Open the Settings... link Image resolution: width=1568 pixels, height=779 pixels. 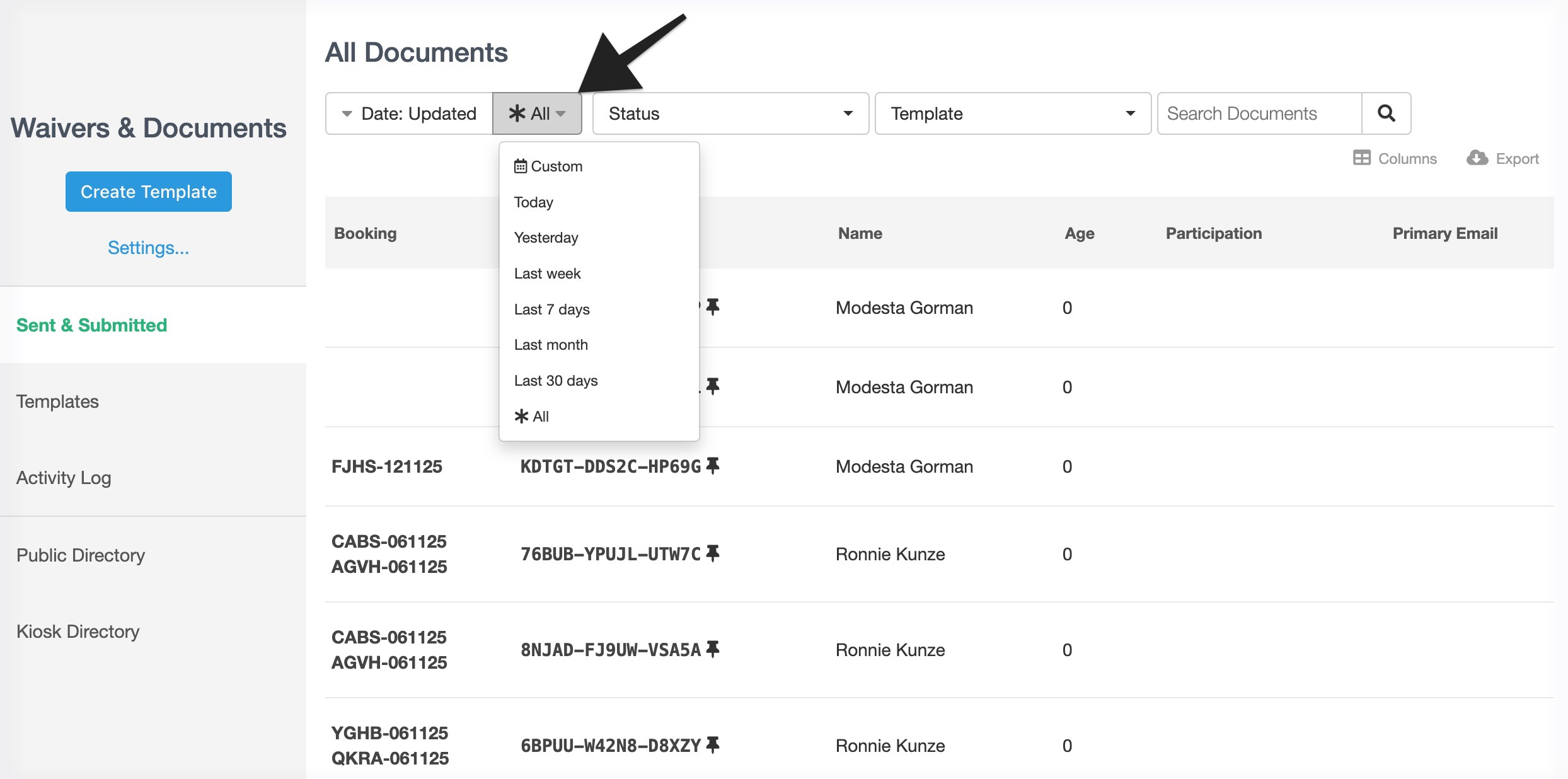click(x=148, y=248)
